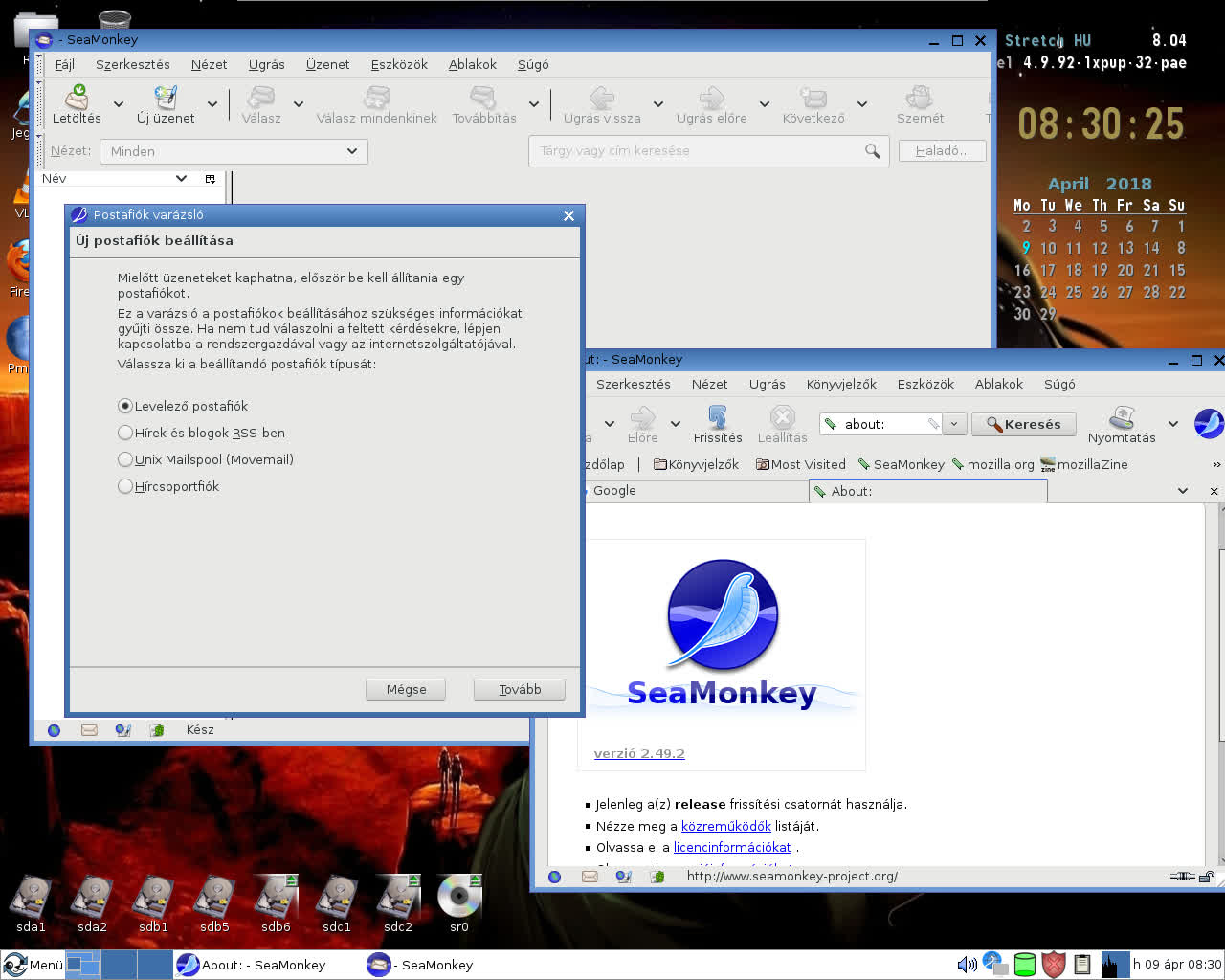Expand the Továbbítás dropdown arrow
The height and width of the screenshot is (980, 1225).
(533, 104)
